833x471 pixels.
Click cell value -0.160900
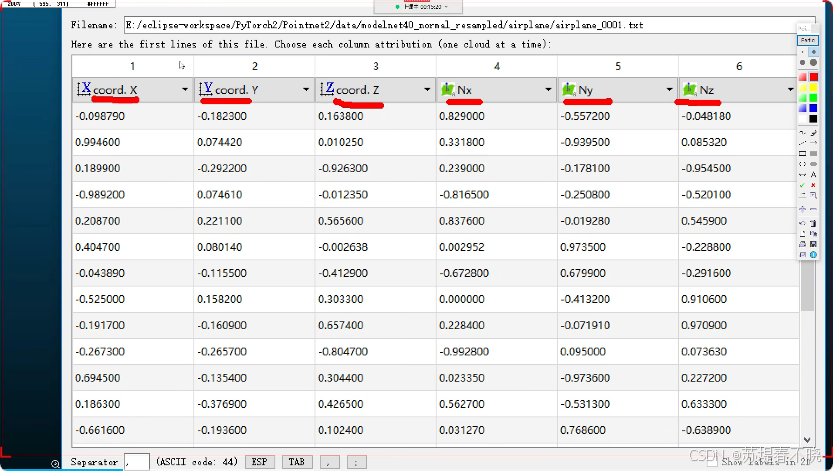click(x=222, y=325)
